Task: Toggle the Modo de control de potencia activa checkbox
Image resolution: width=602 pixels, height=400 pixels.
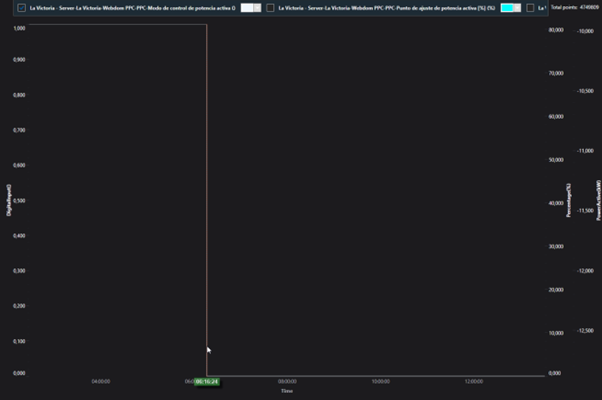Action: point(22,8)
